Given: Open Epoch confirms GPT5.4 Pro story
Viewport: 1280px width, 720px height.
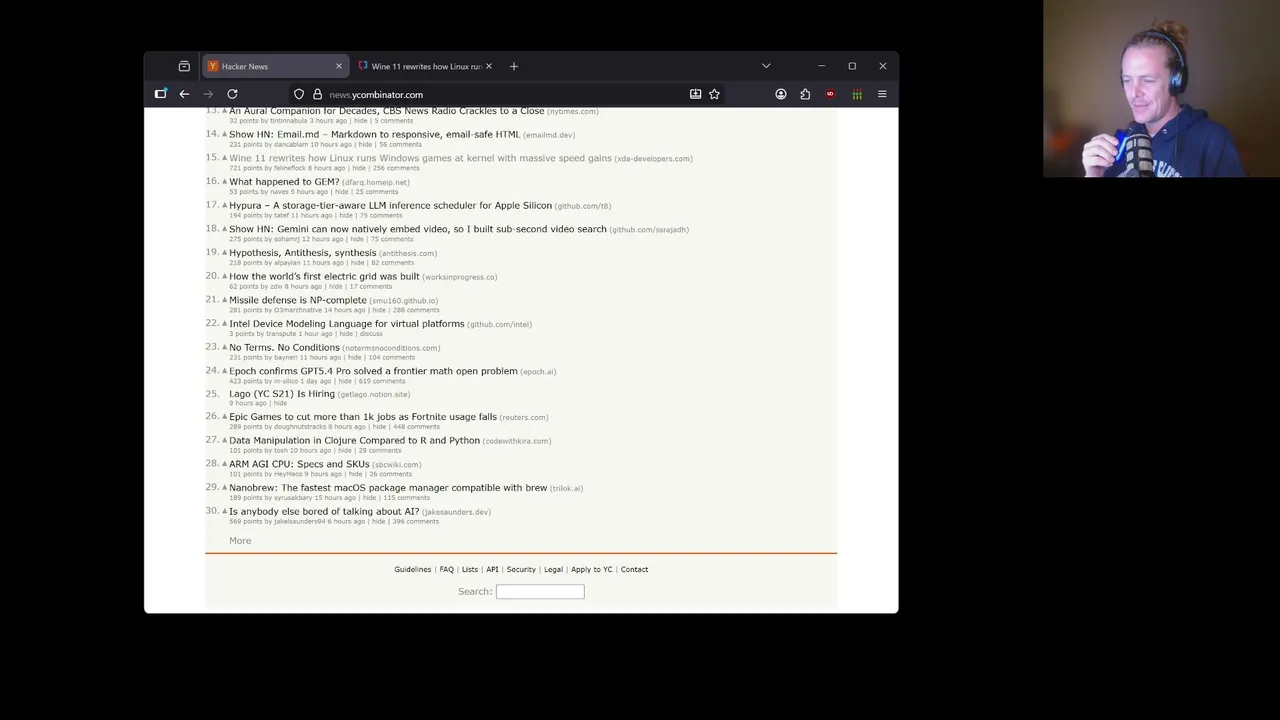Looking at the screenshot, I should 373,371.
